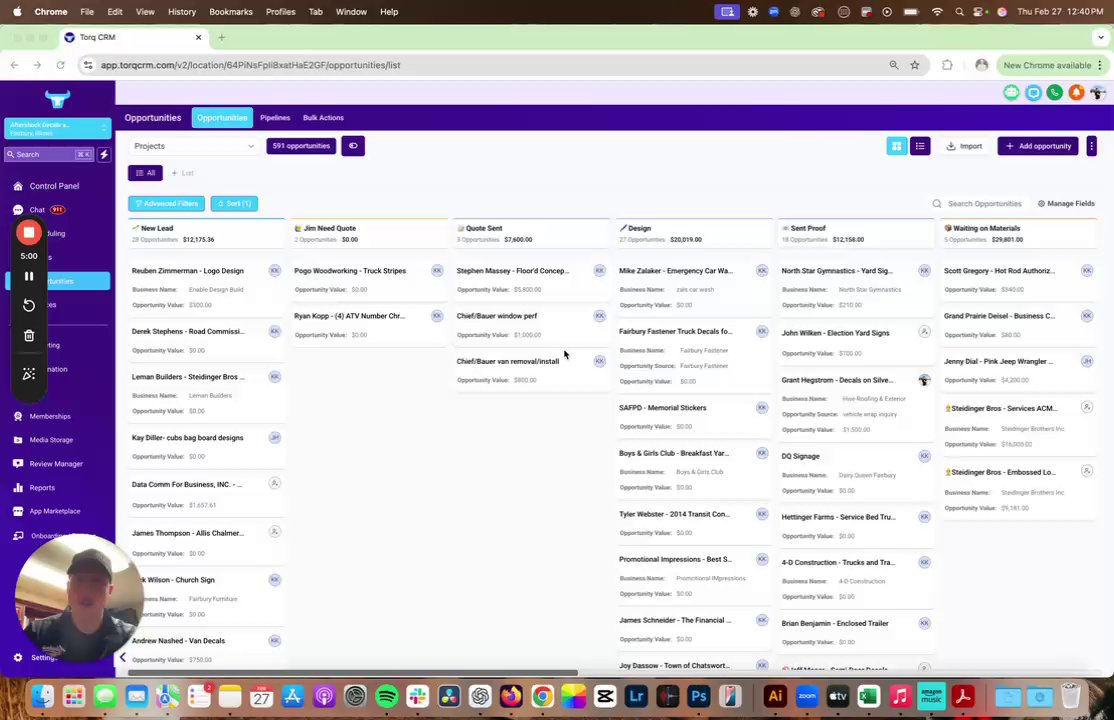The height and width of the screenshot is (720, 1114).
Task: Click the lightning bolt quick actions icon
Action: click(x=104, y=154)
